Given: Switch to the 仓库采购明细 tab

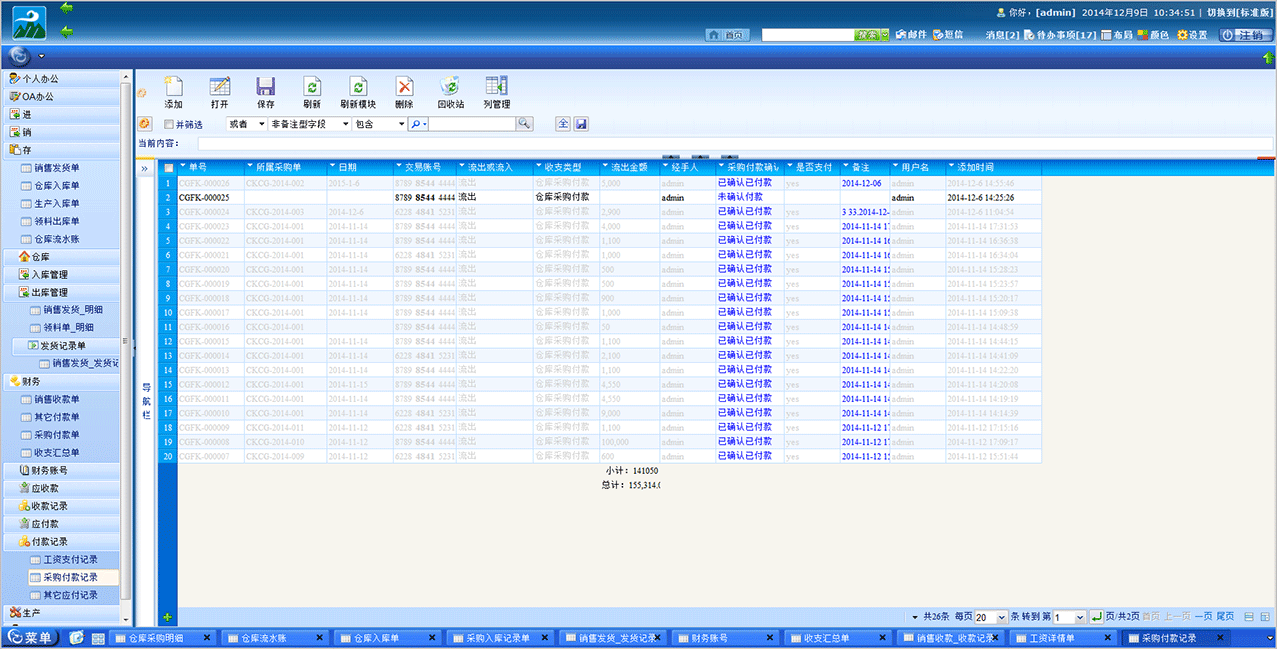Looking at the screenshot, I should coord(163,638).
